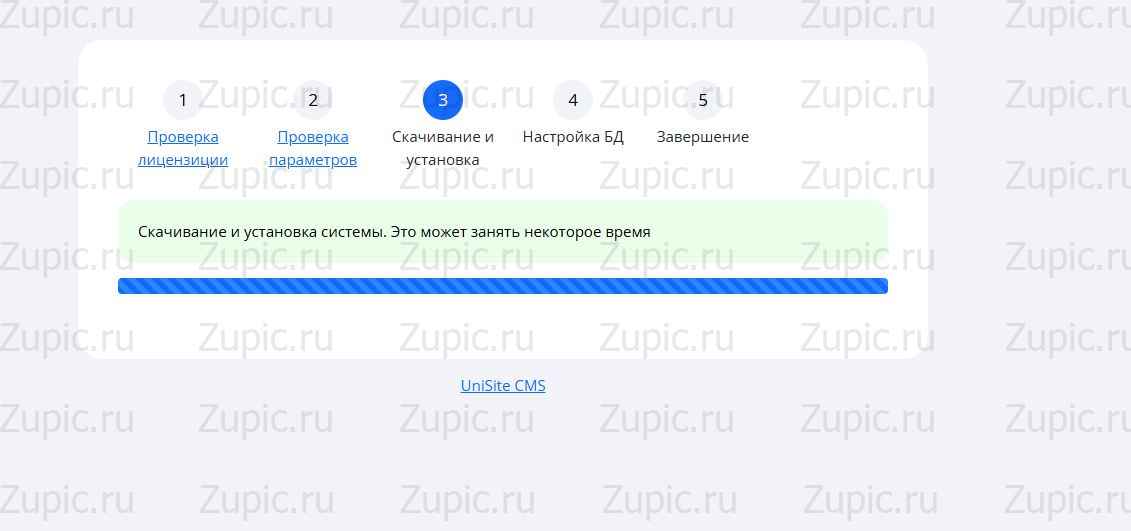Click the word "лицензии" under step 1
The image size is (1131, 531).
click(x=183, y=160)
